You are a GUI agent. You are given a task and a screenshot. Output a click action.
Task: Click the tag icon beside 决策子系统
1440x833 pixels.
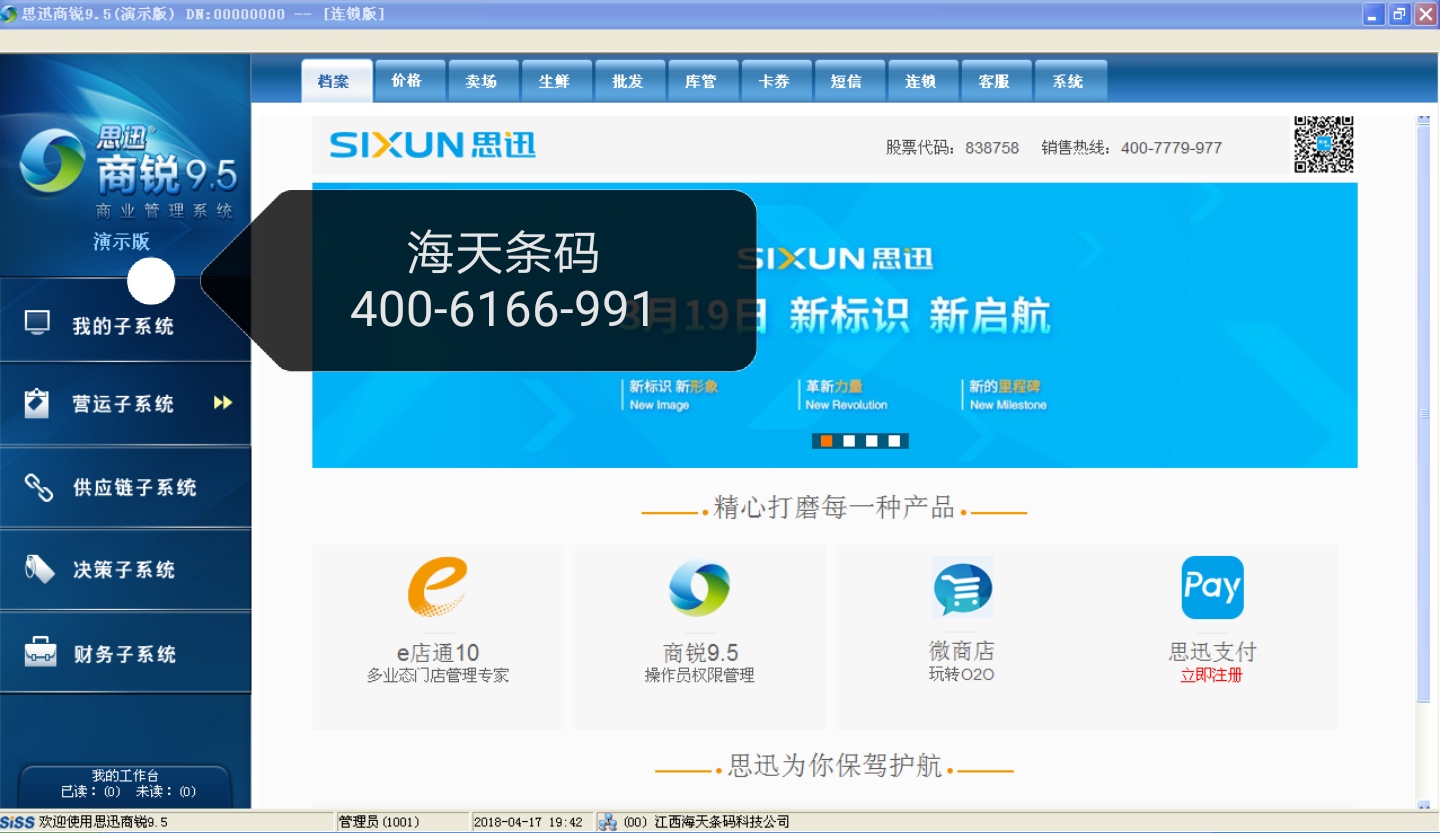38,569
